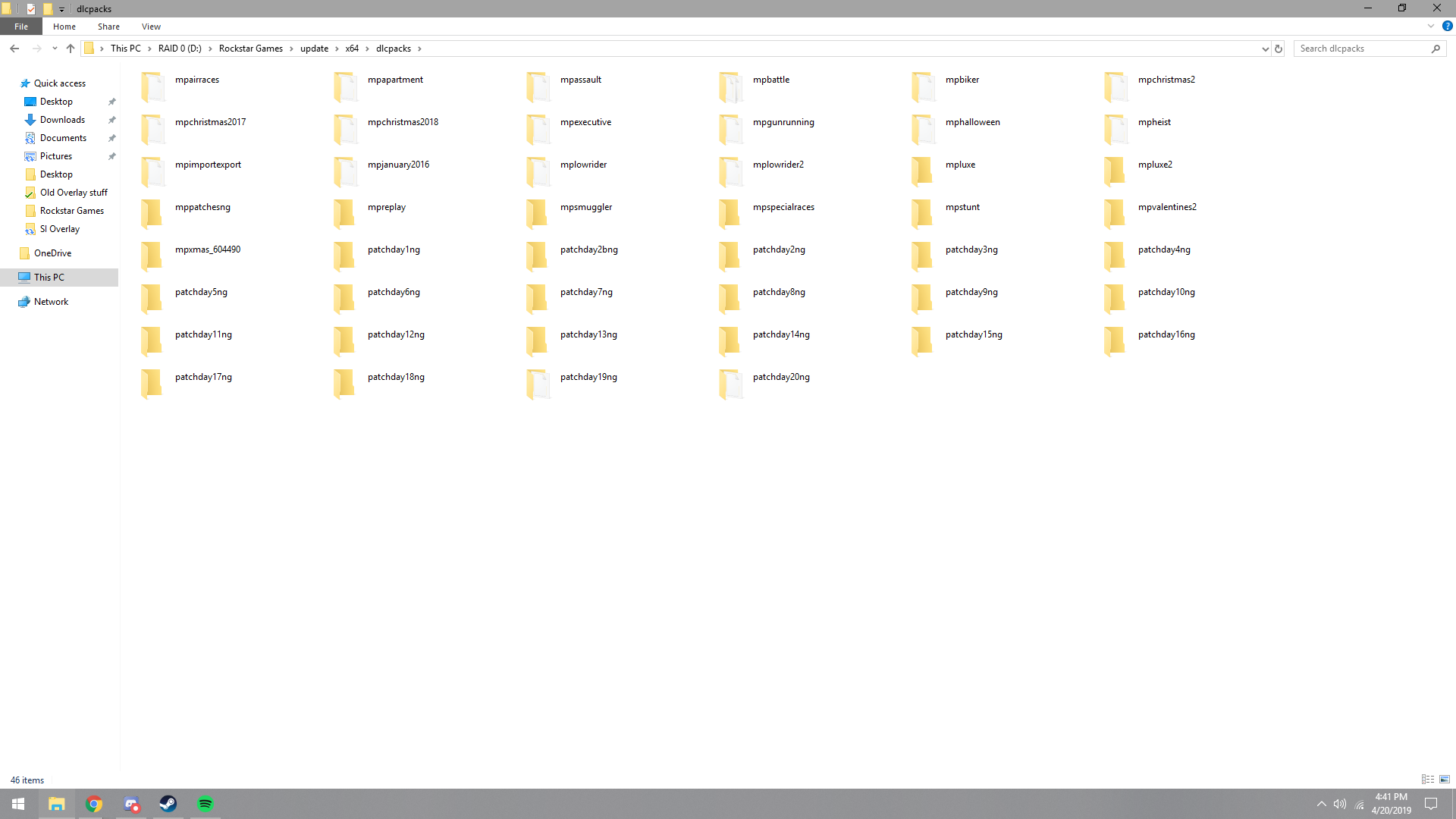Open Steam from the taskbar
The width and height of the screenshot is (1456, 819).
(x=168, y=804)
